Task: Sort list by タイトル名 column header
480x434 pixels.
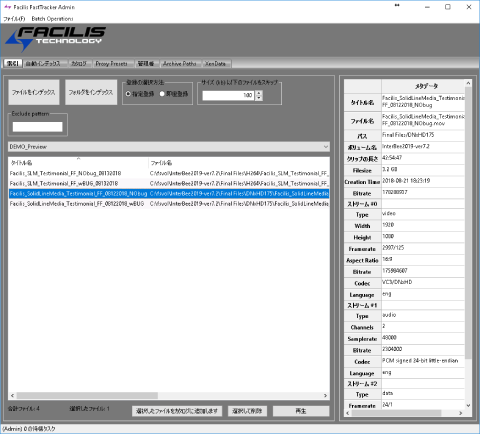Action: click(78, 163)
